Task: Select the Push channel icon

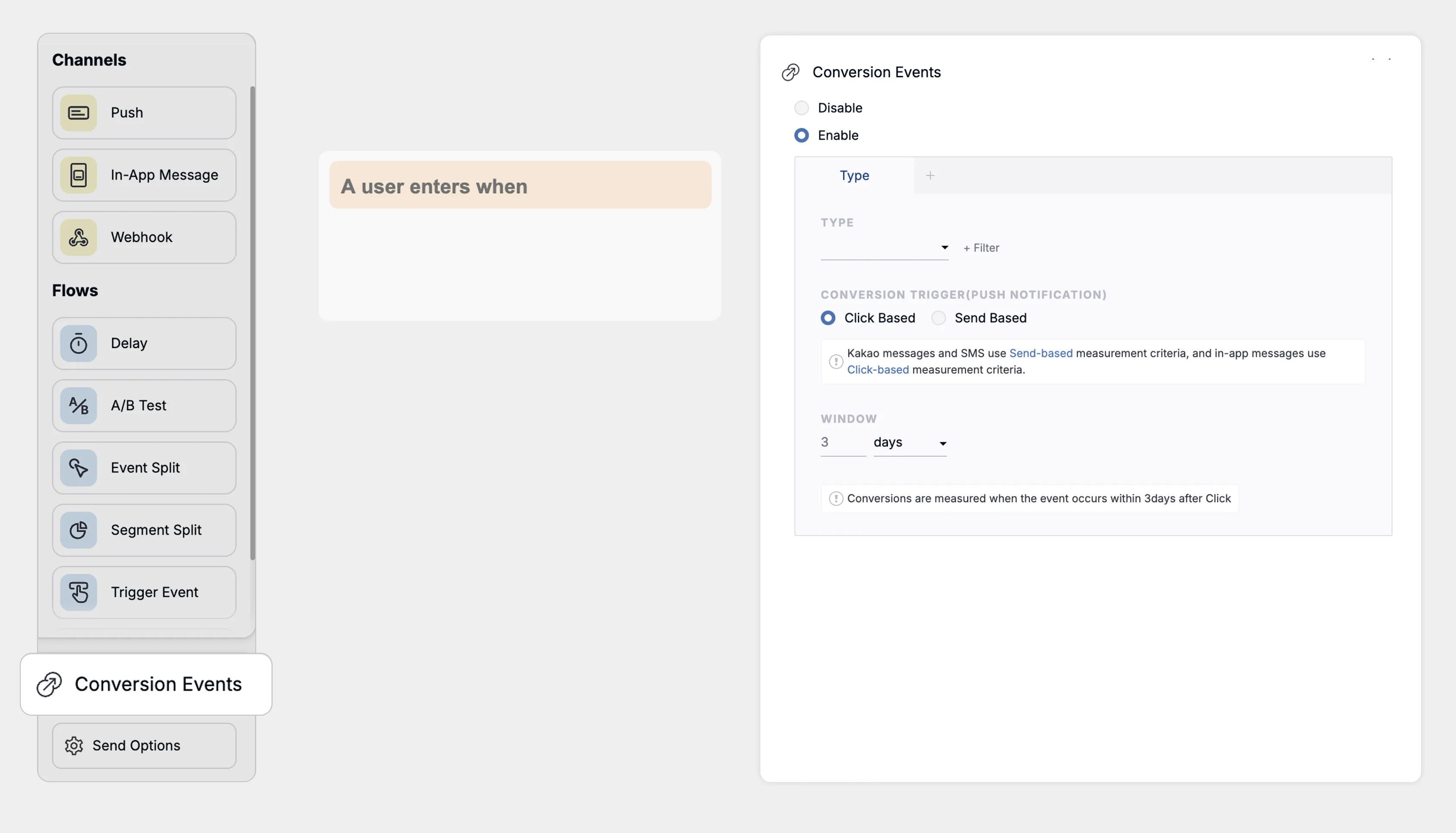Action: pos(78,113)
